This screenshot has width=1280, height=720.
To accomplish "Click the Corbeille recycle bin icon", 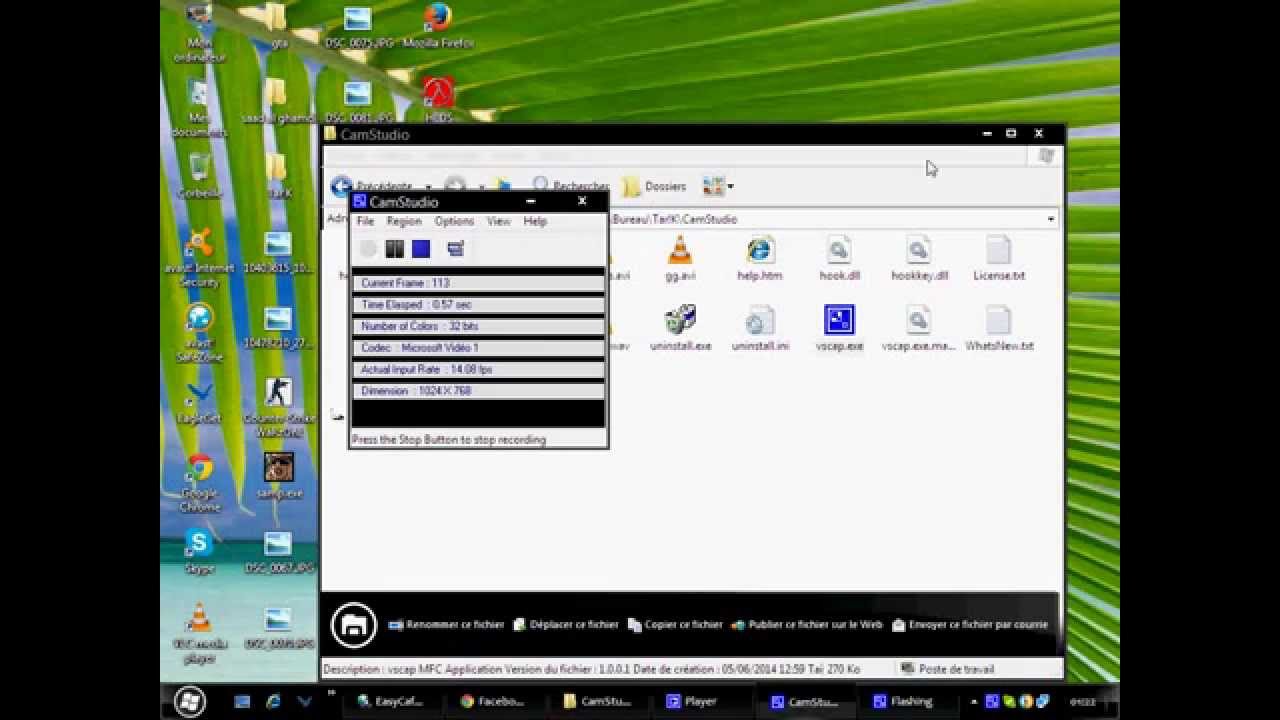I will [199, 177].
